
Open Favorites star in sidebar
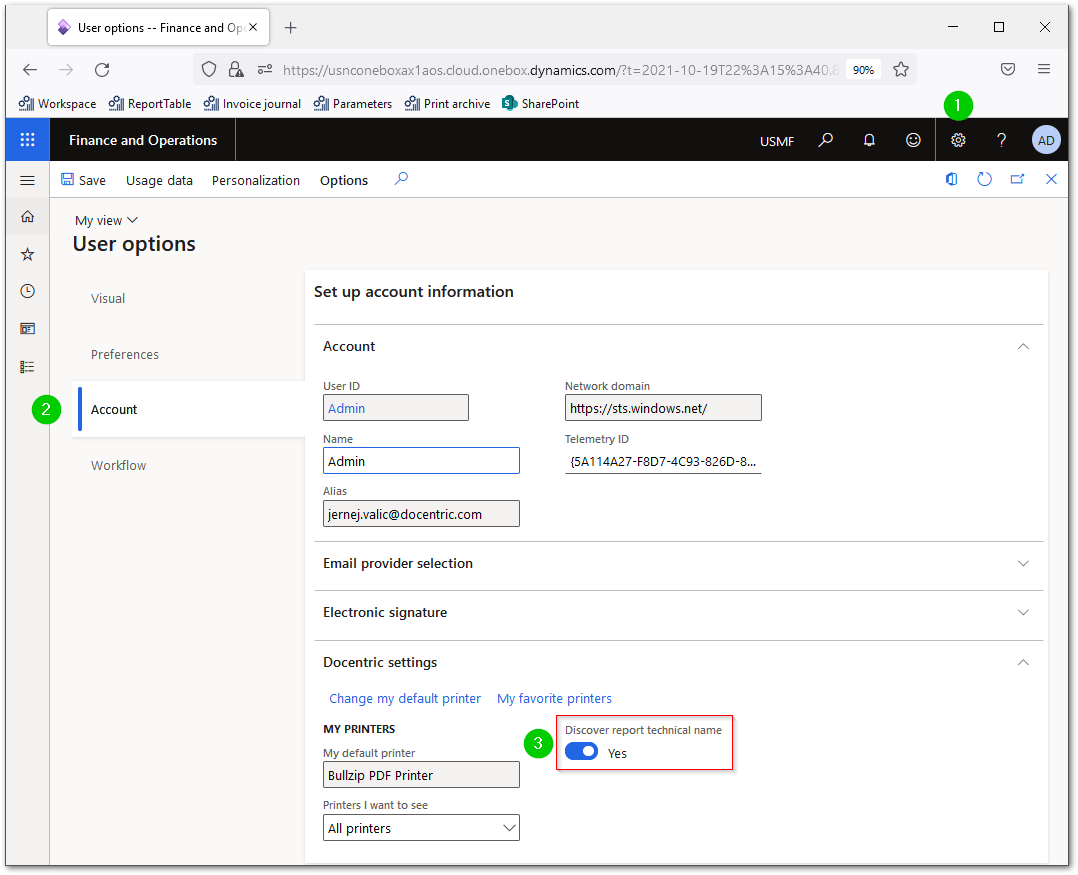click(28, 254)
